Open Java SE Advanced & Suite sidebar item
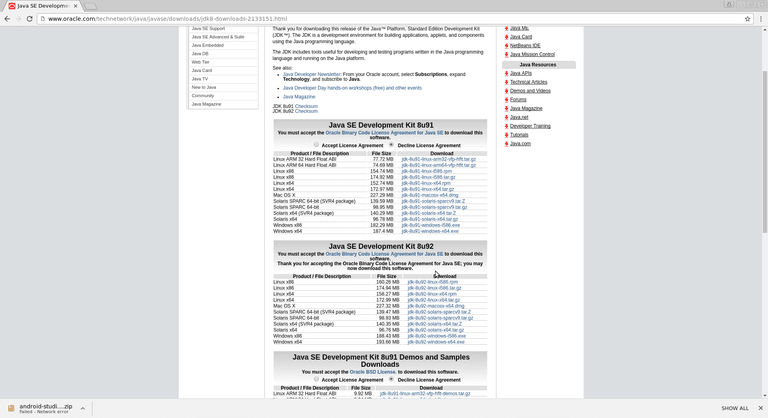The image size is (768, 418). 218,37
